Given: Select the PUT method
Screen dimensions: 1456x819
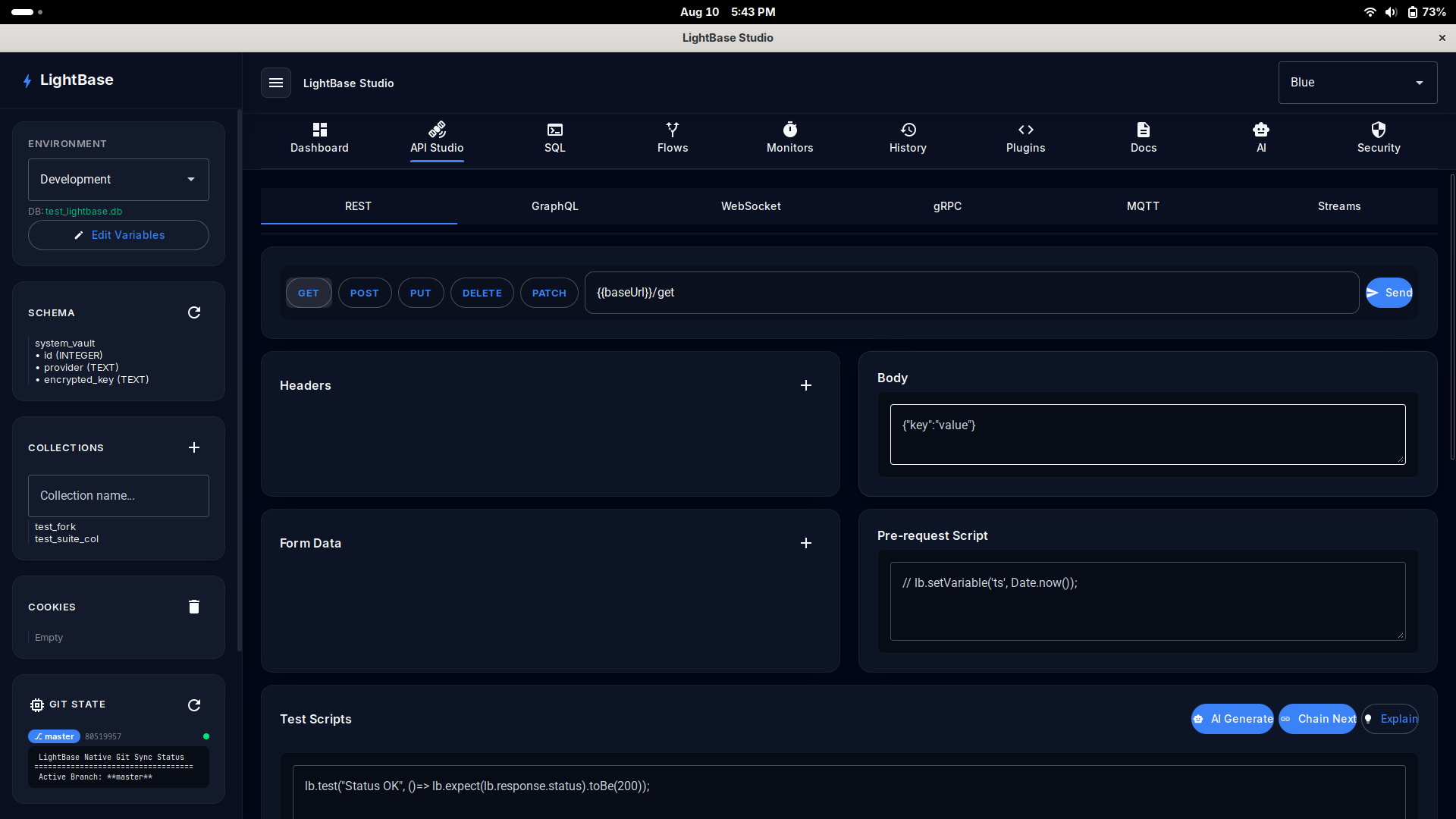Looking at the screenshot, I should tap(421, 293).
